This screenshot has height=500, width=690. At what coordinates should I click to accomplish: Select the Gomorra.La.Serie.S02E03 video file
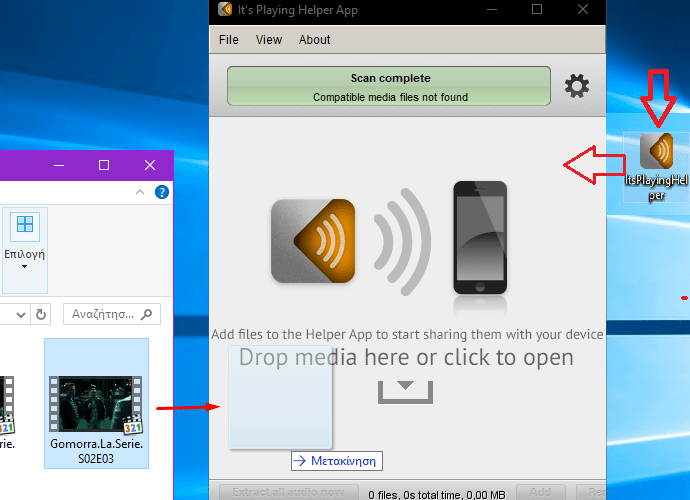coord(96,403)
